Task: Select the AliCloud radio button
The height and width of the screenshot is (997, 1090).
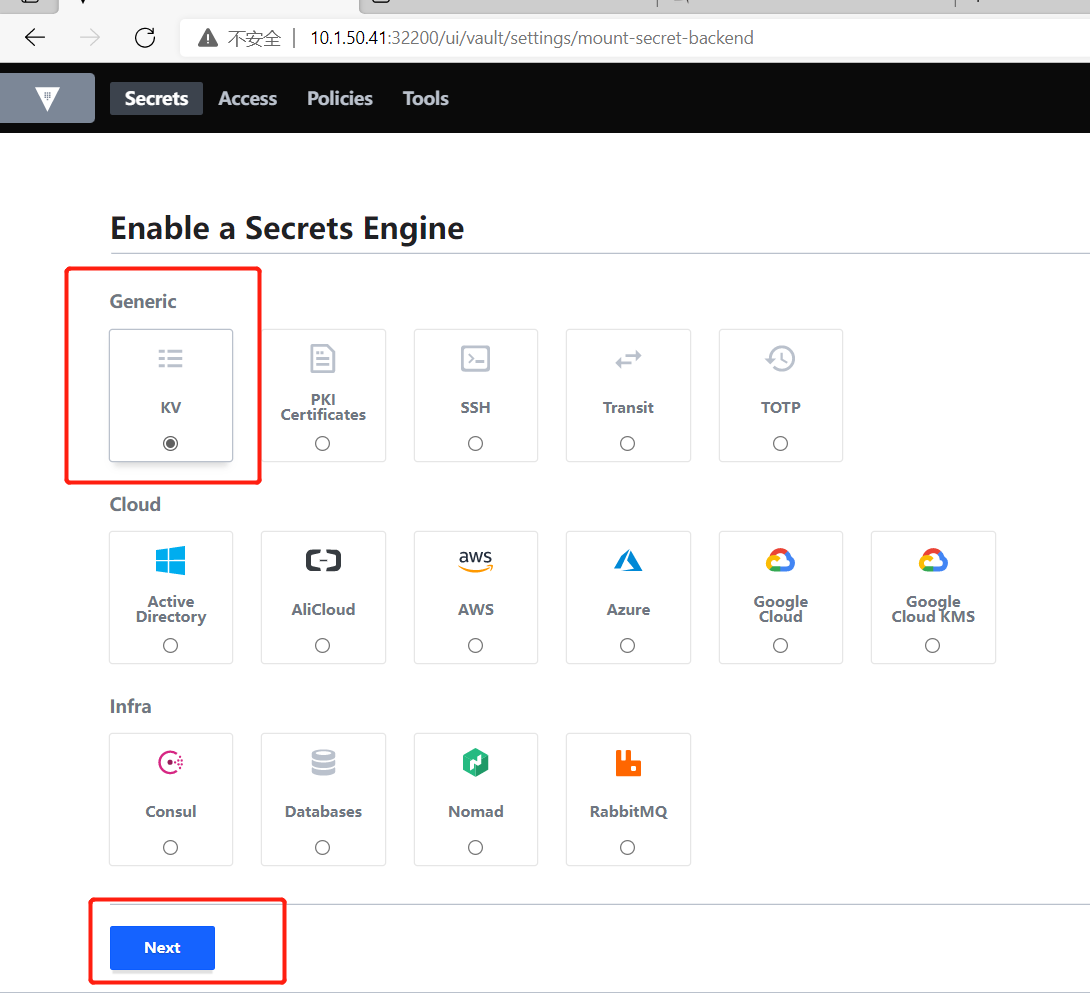Action: point(323,646)
